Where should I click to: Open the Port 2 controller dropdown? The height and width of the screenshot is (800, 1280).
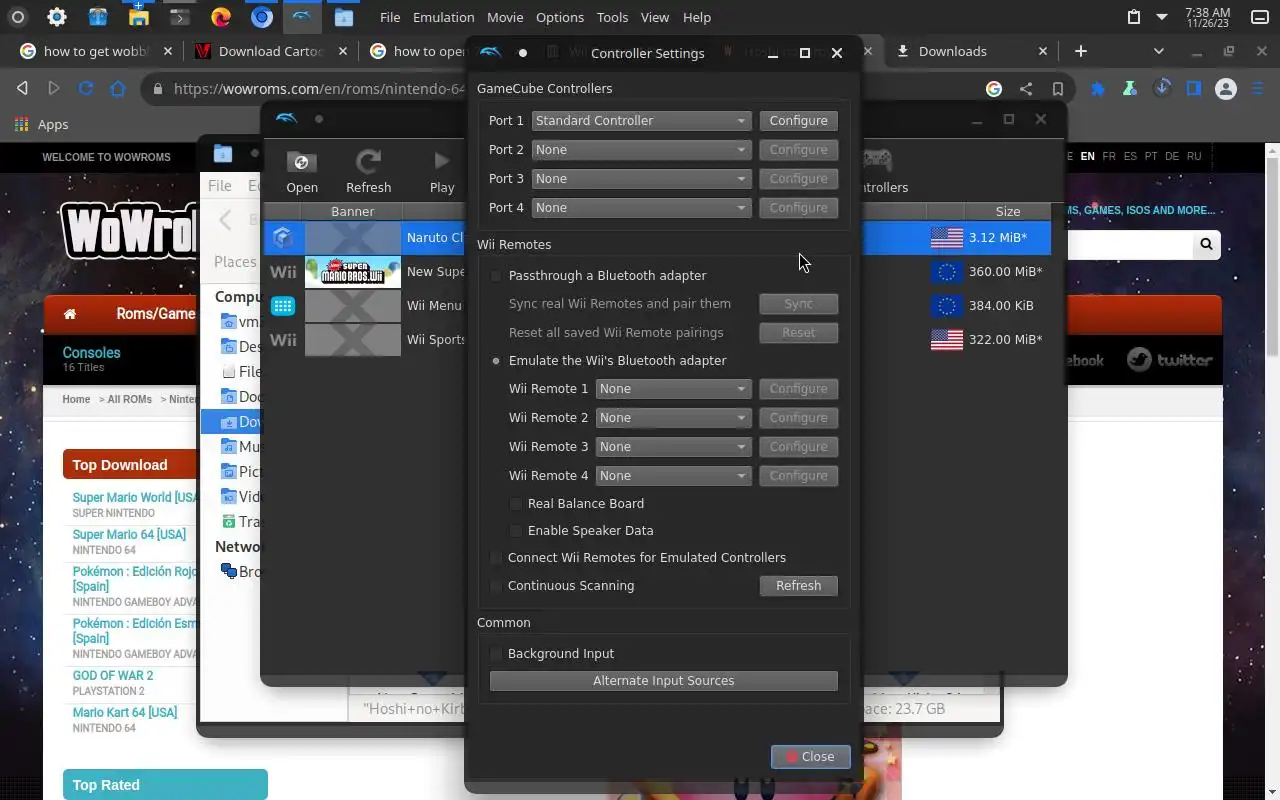click(x=641, y=149)
